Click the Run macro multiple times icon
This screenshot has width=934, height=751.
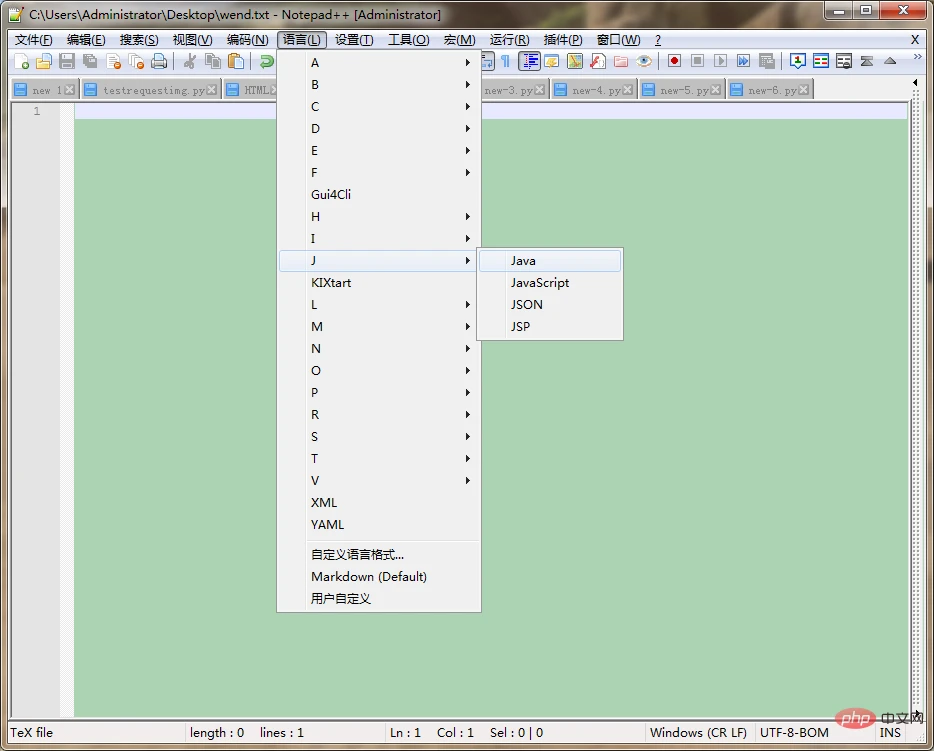(743, 62)
